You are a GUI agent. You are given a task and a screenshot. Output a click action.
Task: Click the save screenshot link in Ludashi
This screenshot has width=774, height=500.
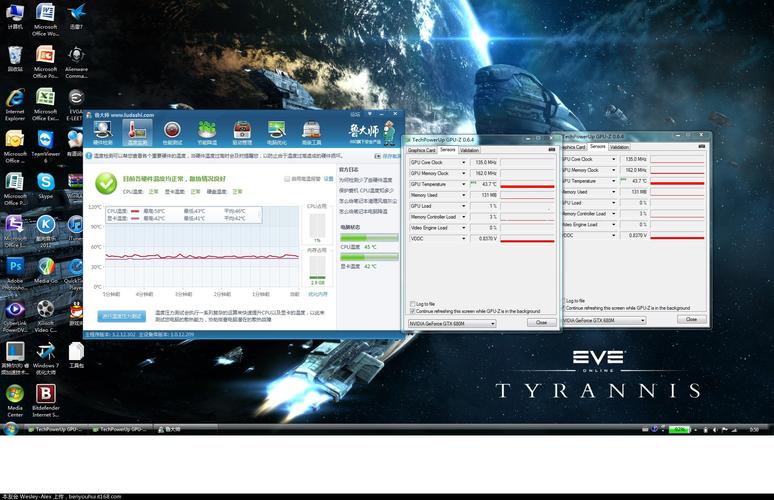click(x=388, y=156)
